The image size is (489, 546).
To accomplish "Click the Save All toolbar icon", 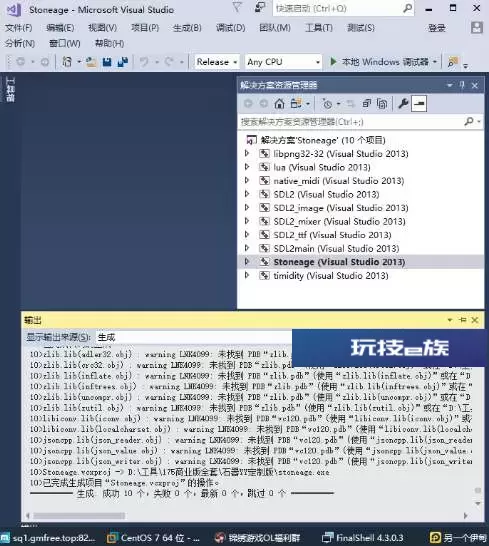I will (123, 62).
